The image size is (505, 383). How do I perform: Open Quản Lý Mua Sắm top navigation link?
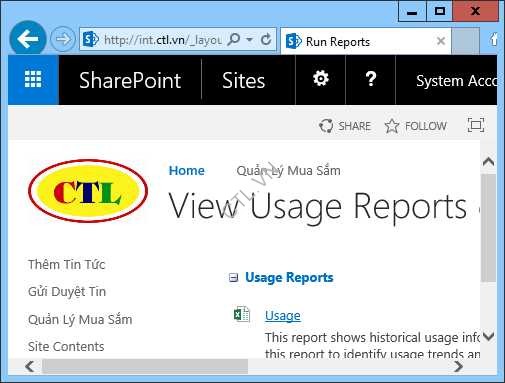[288, 171]
